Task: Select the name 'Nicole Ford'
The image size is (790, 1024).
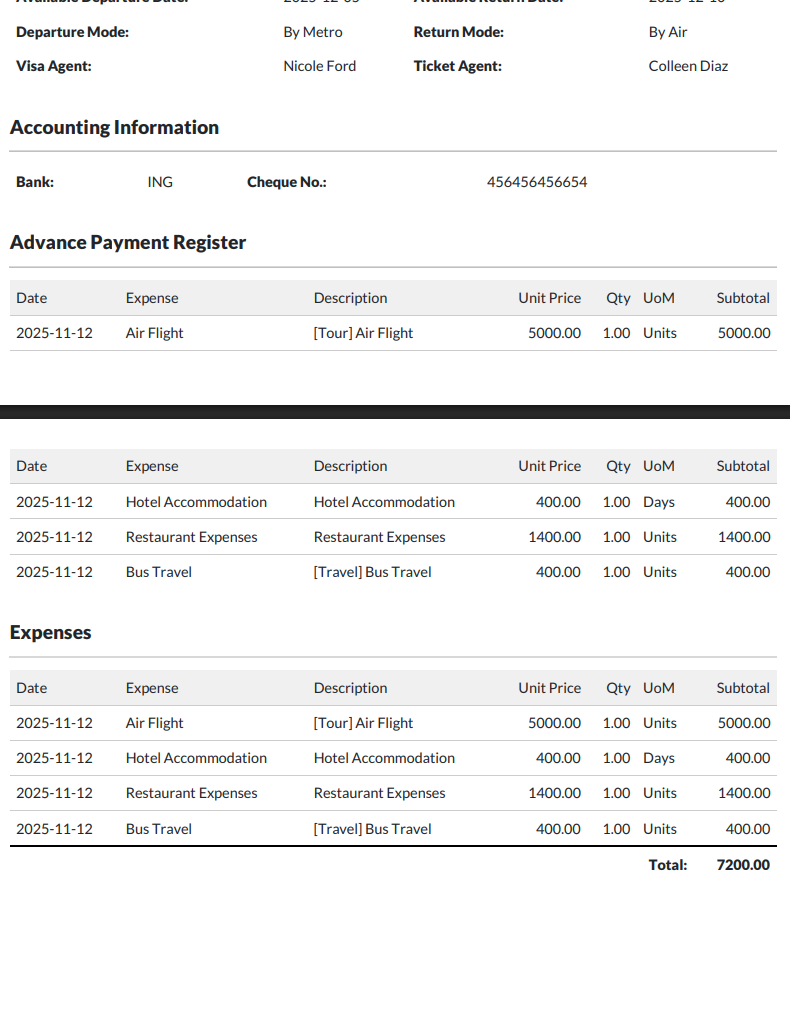Action: 320,66
